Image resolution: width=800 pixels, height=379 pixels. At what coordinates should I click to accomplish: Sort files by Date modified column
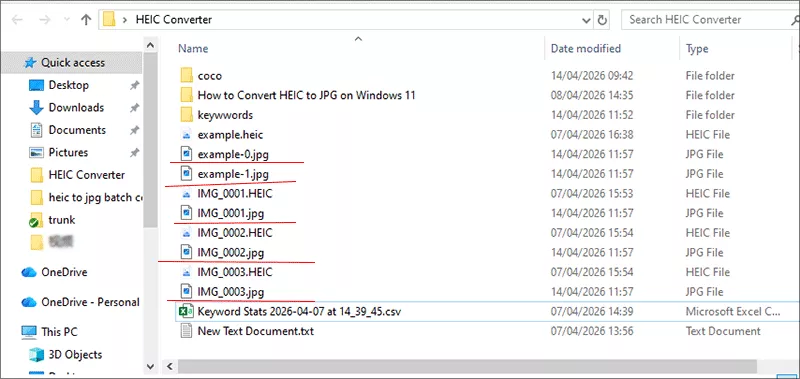pyautogui.click(x=586, y=48)
